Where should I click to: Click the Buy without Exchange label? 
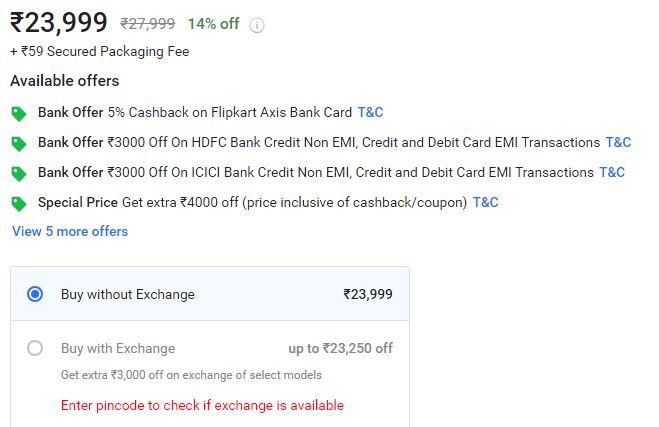click(128, 294)
